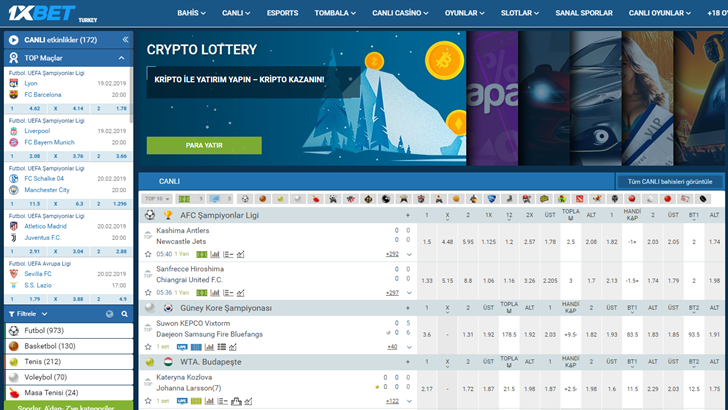
Task: Select Masa Tenisi (24) in sports list
Action: click(69, 392)
